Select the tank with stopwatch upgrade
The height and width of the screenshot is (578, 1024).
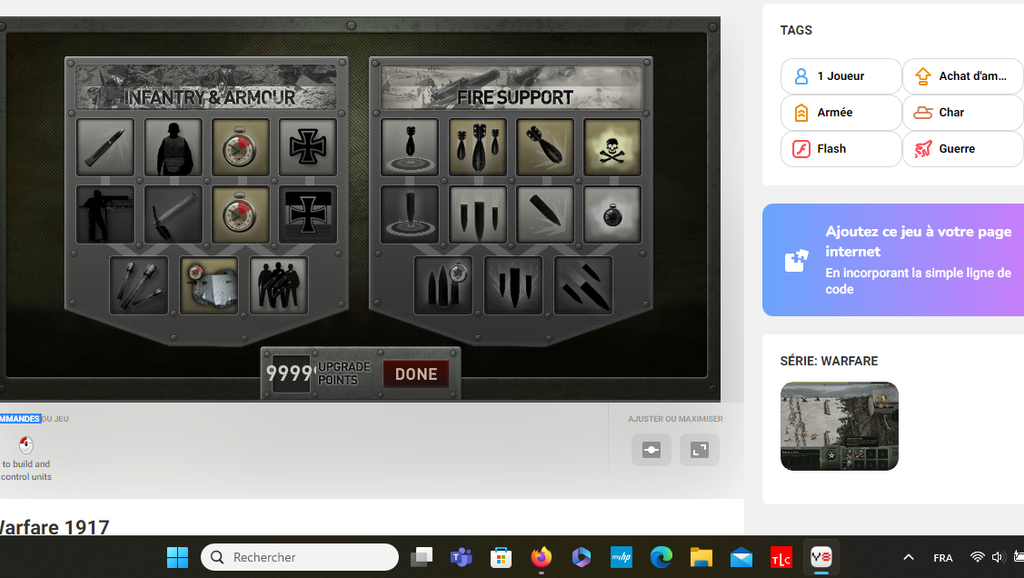coord(209,285)
